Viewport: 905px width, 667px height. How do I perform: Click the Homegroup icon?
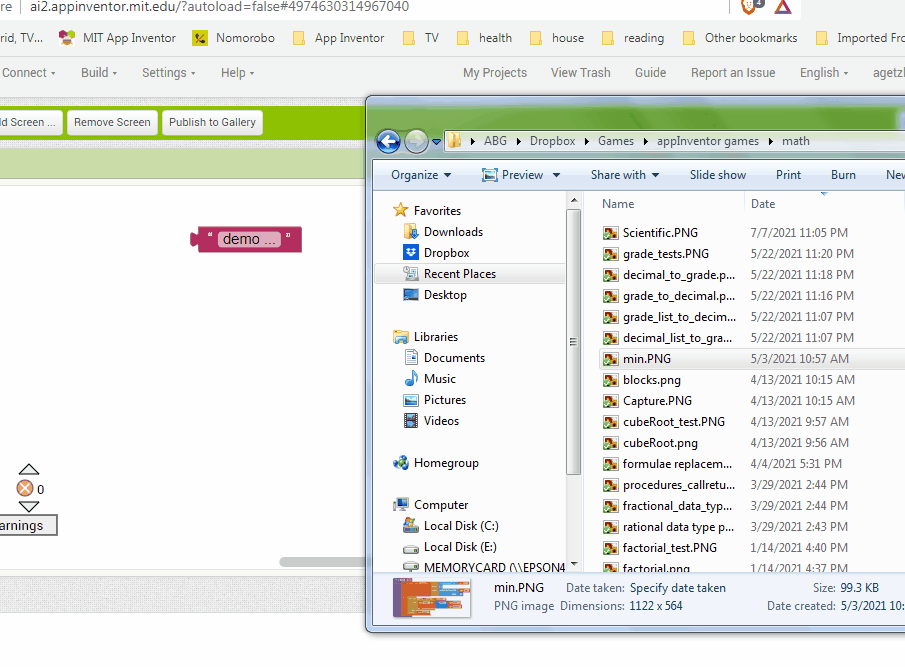coord(401,463)
